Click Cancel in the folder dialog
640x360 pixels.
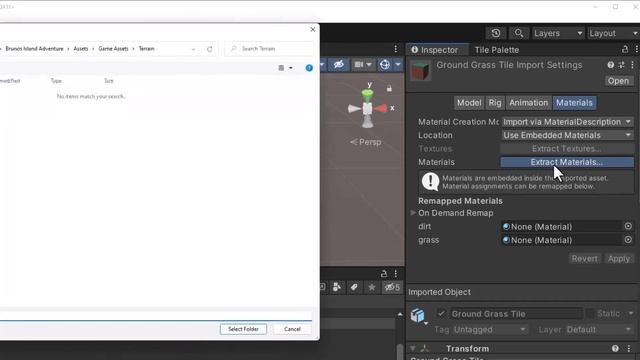pos(292,329)
